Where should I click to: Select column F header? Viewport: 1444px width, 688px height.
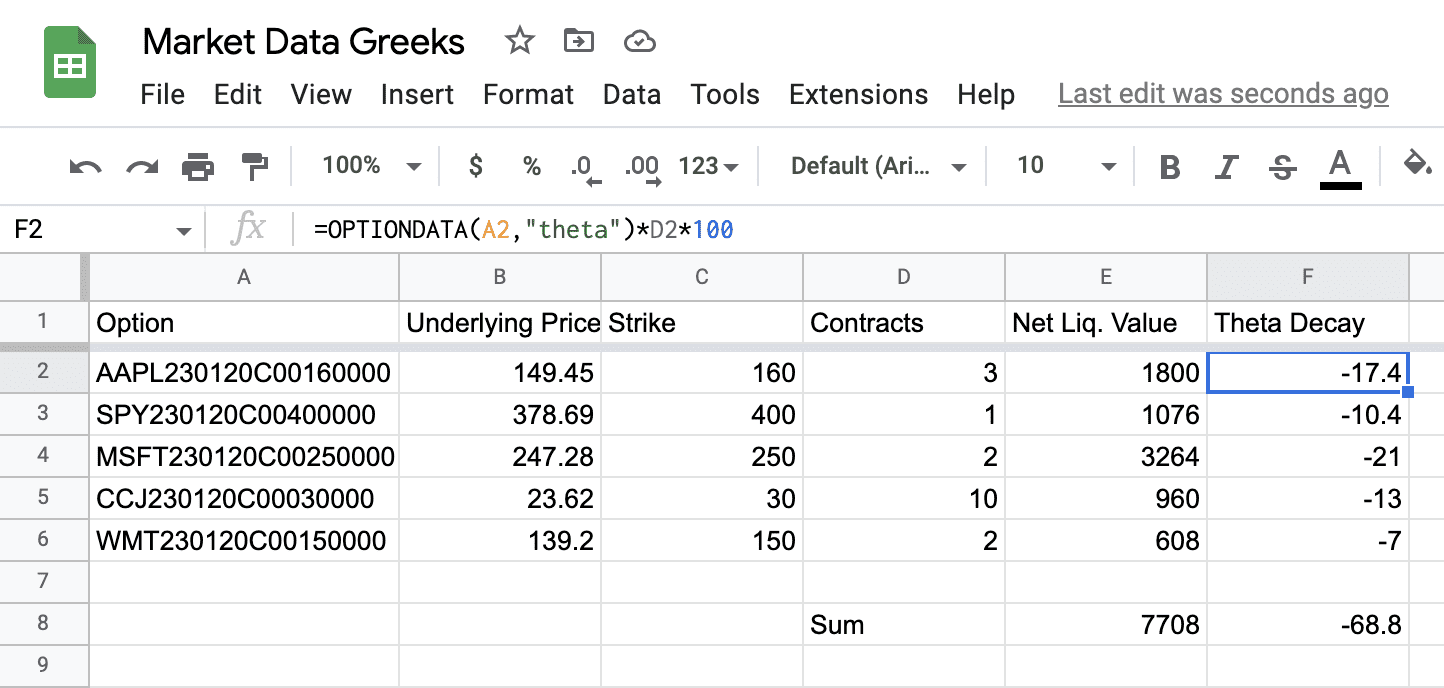(x=1308, y=277)
